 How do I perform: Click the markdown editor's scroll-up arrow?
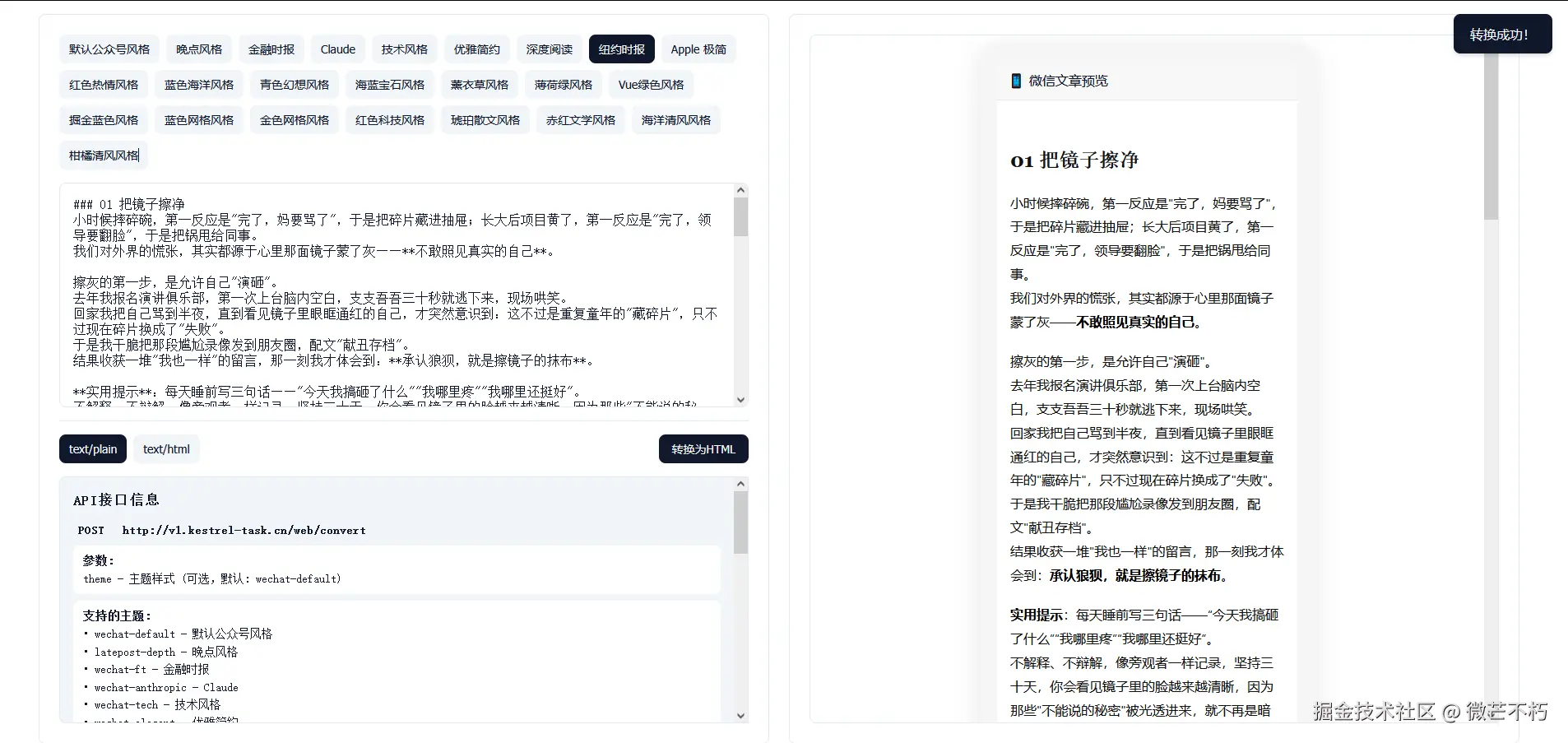740,190
